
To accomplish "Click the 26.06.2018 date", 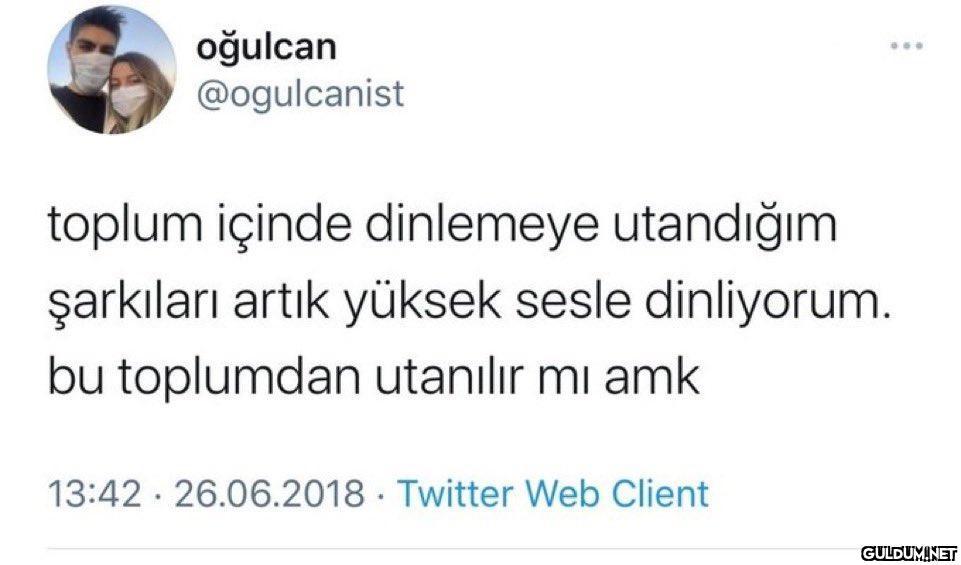I will (x=270, y=494).
